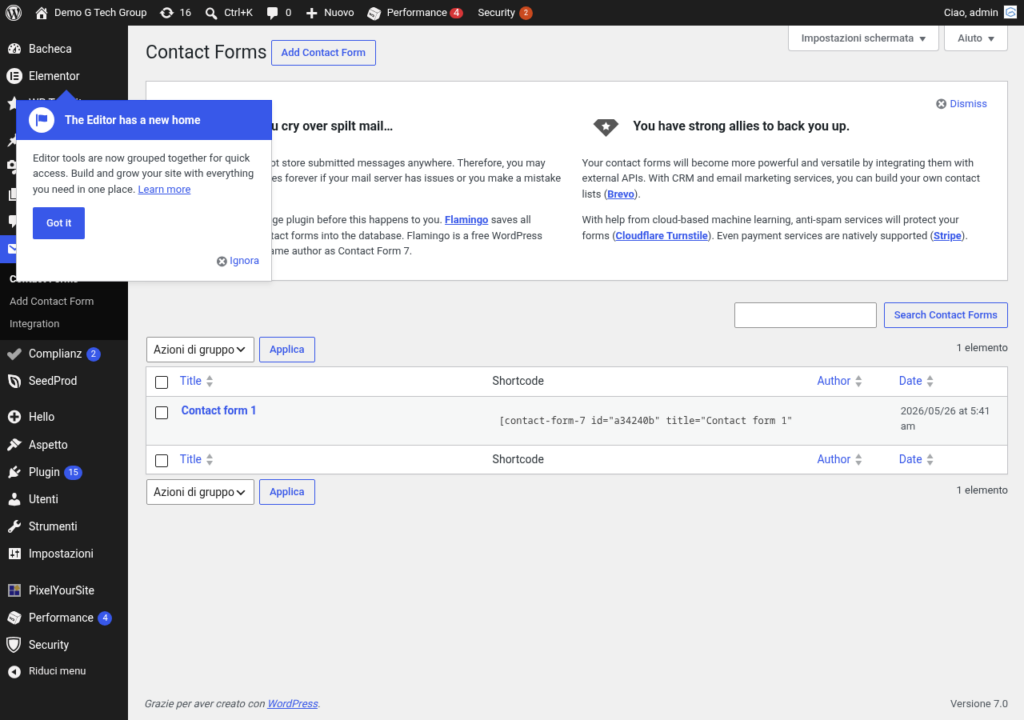Click the Hello plus-circle icon in the sidebar
1024x720 pixels.
click(14, 417)
